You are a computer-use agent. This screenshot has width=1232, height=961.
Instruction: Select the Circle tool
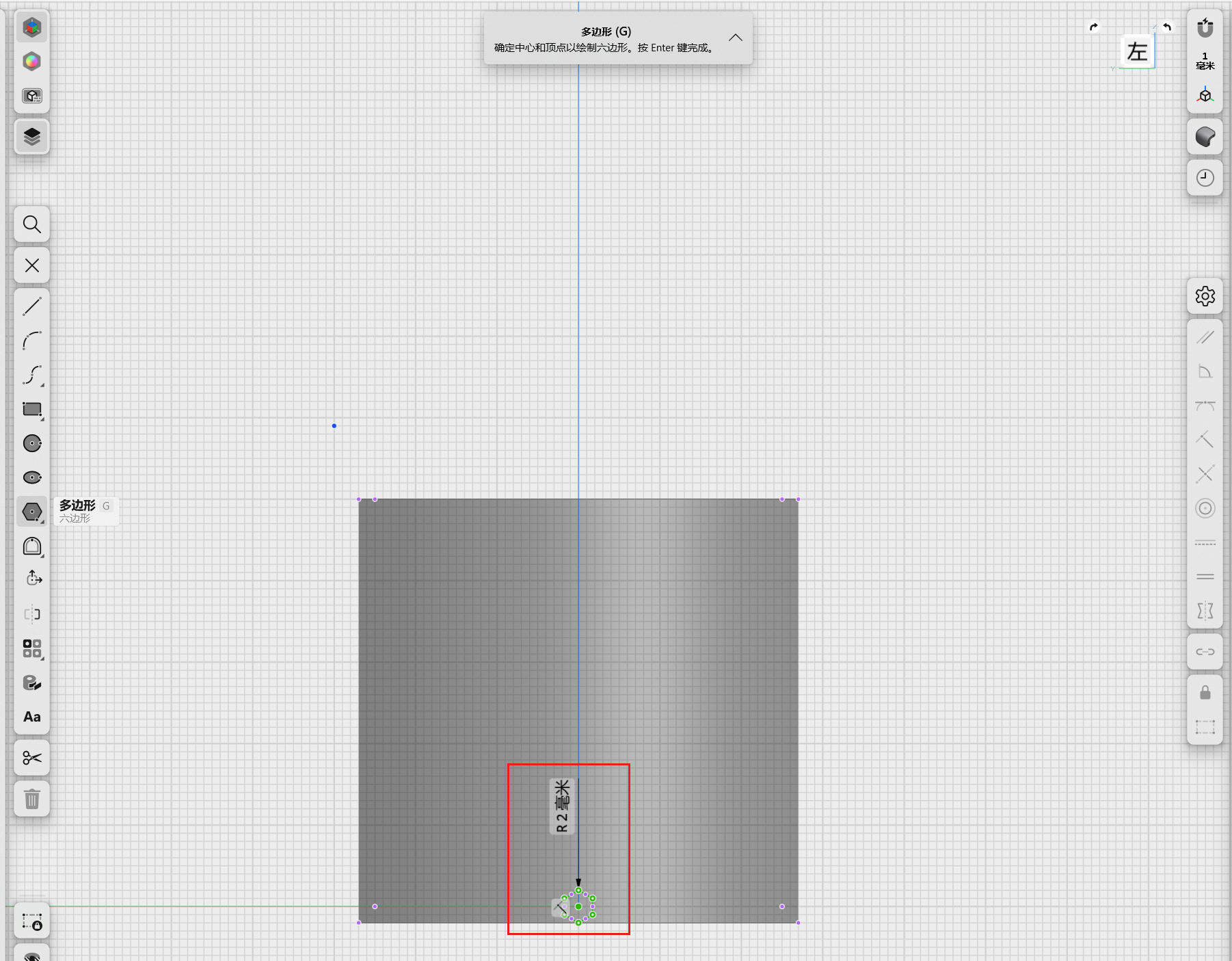point(32,443)
